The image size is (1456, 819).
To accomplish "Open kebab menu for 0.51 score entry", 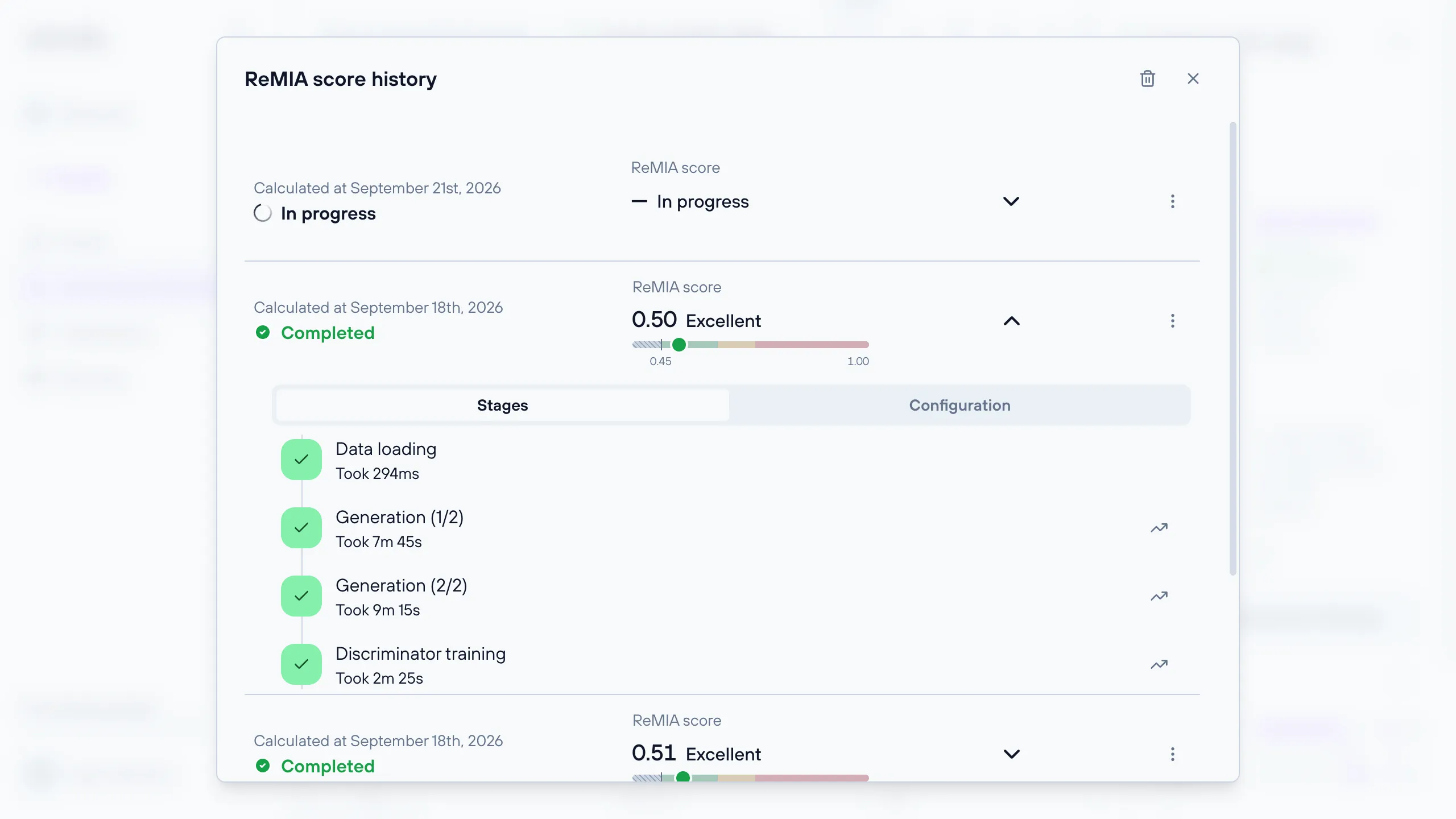I will click(x=1173, y=754).
